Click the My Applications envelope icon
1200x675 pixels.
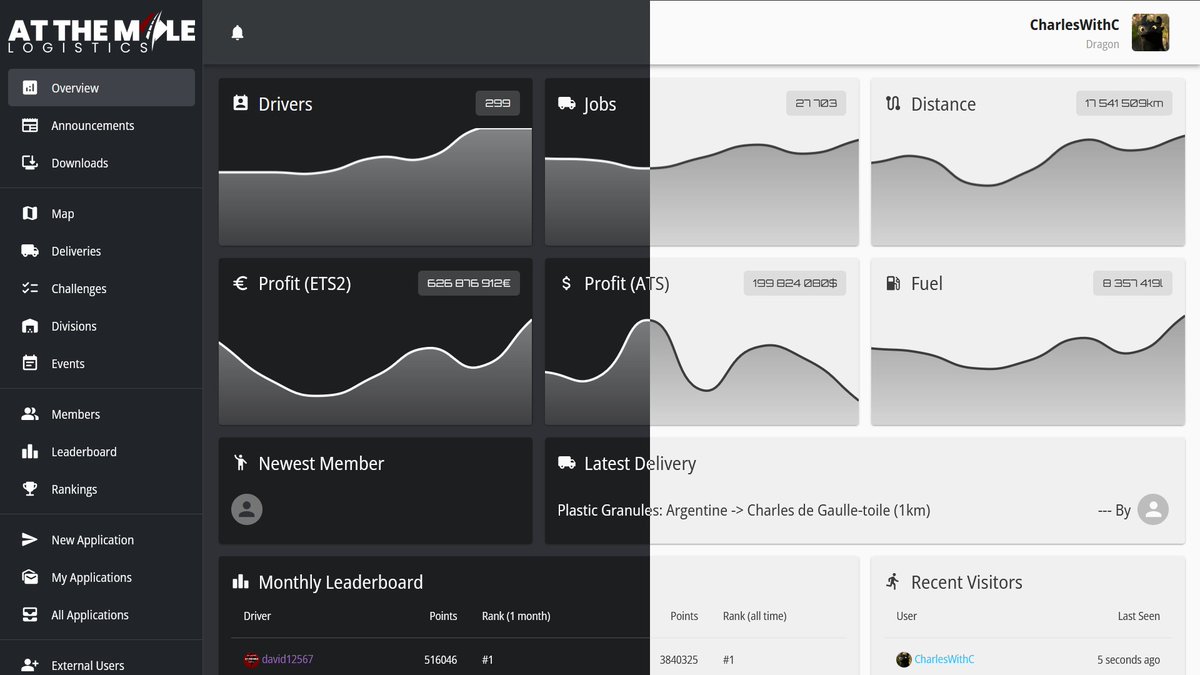point(30,577)
